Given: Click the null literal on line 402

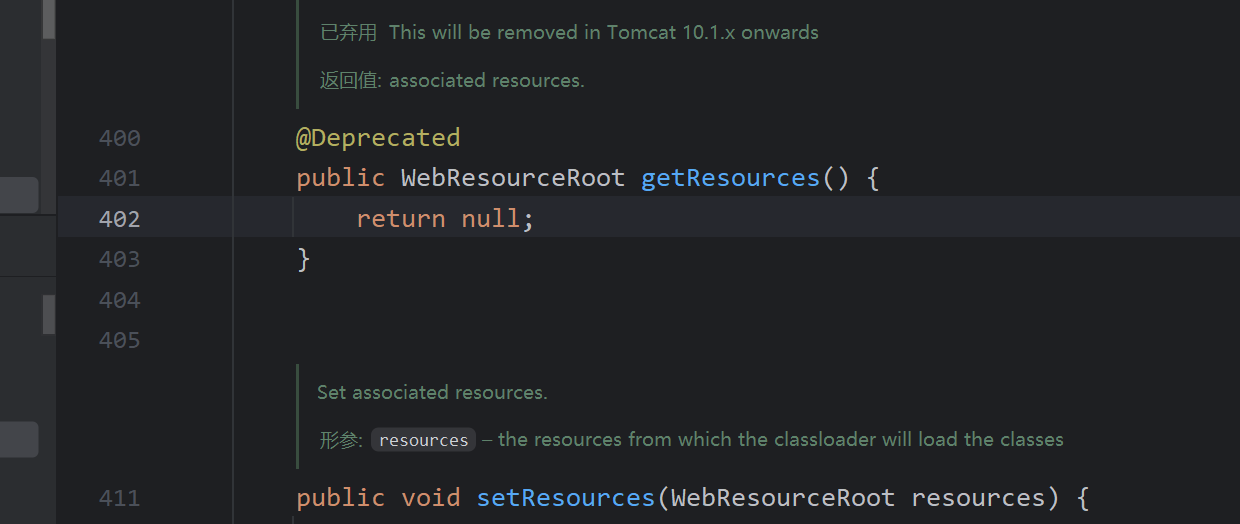Looking at the screenshot, I should click(490, 218).
